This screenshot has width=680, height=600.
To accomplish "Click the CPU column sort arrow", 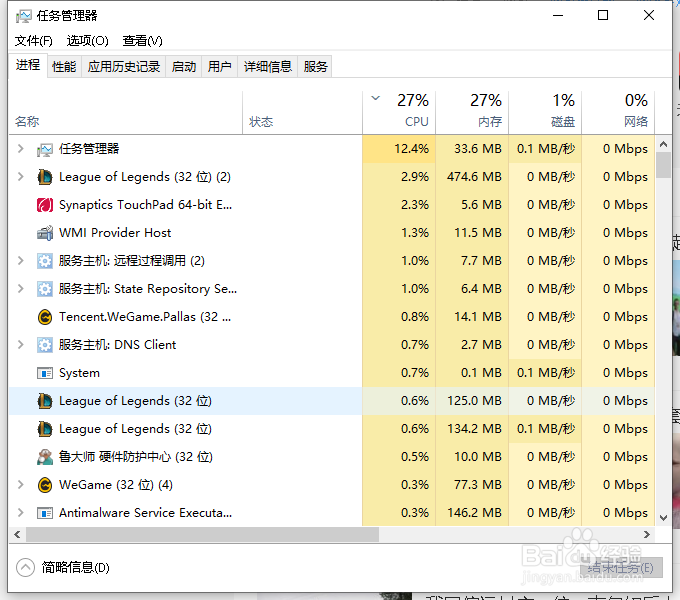I will click(x=376, y=98).
